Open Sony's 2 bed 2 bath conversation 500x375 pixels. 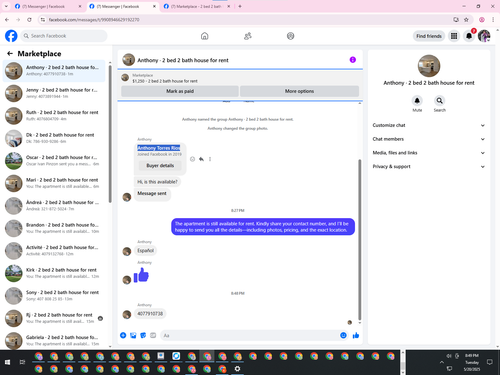(54, 295)
